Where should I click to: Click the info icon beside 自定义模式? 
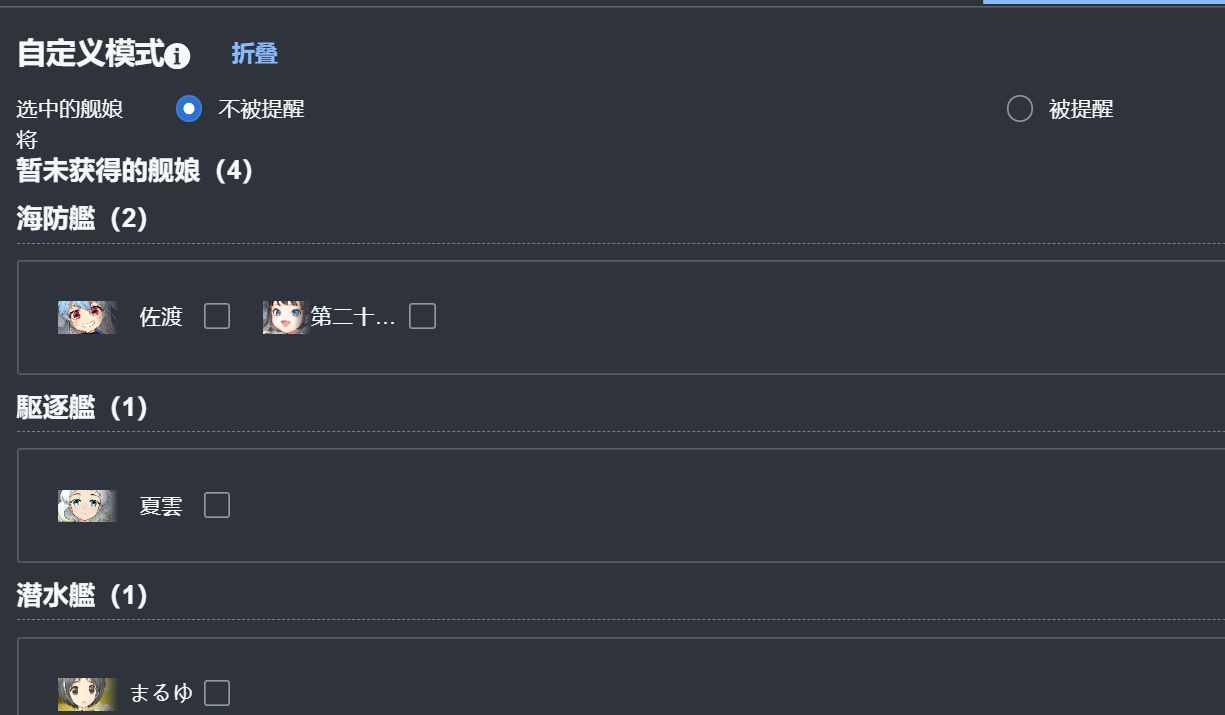click(x=177, y=56)
